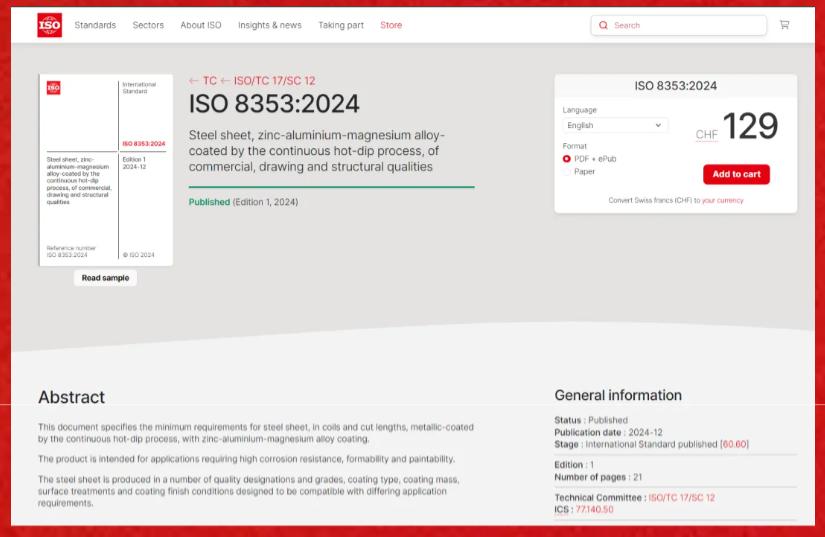Open Insights & news menu
This screenshot has height=537, width=825.
tap(269, 25)
